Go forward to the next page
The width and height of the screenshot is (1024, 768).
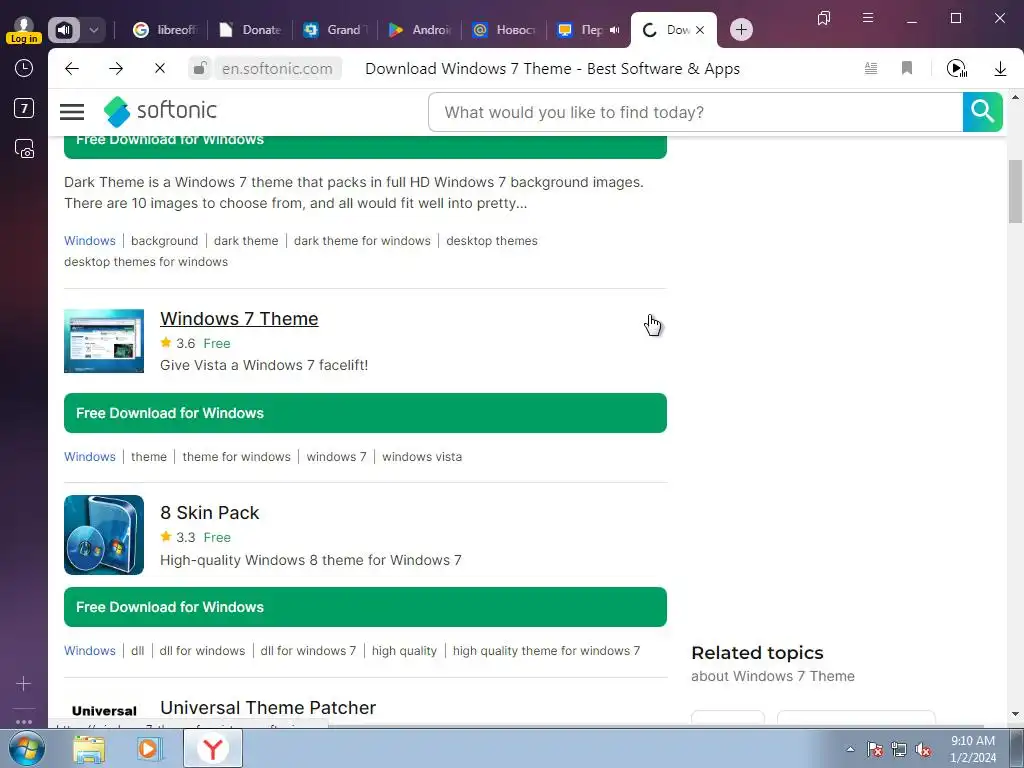pos(116,68)
